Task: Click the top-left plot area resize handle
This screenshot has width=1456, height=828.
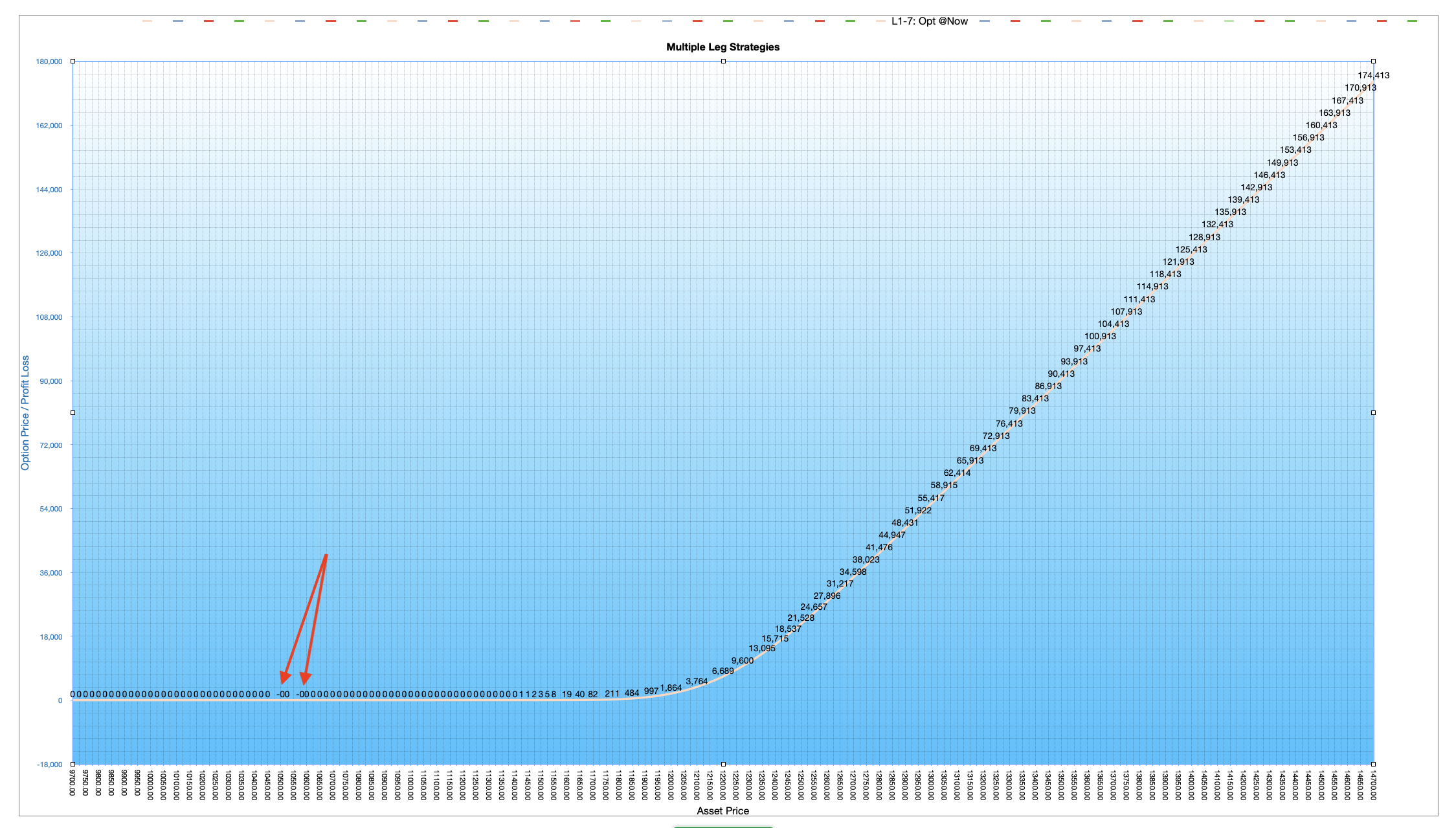Action: [x=73, y=62]
